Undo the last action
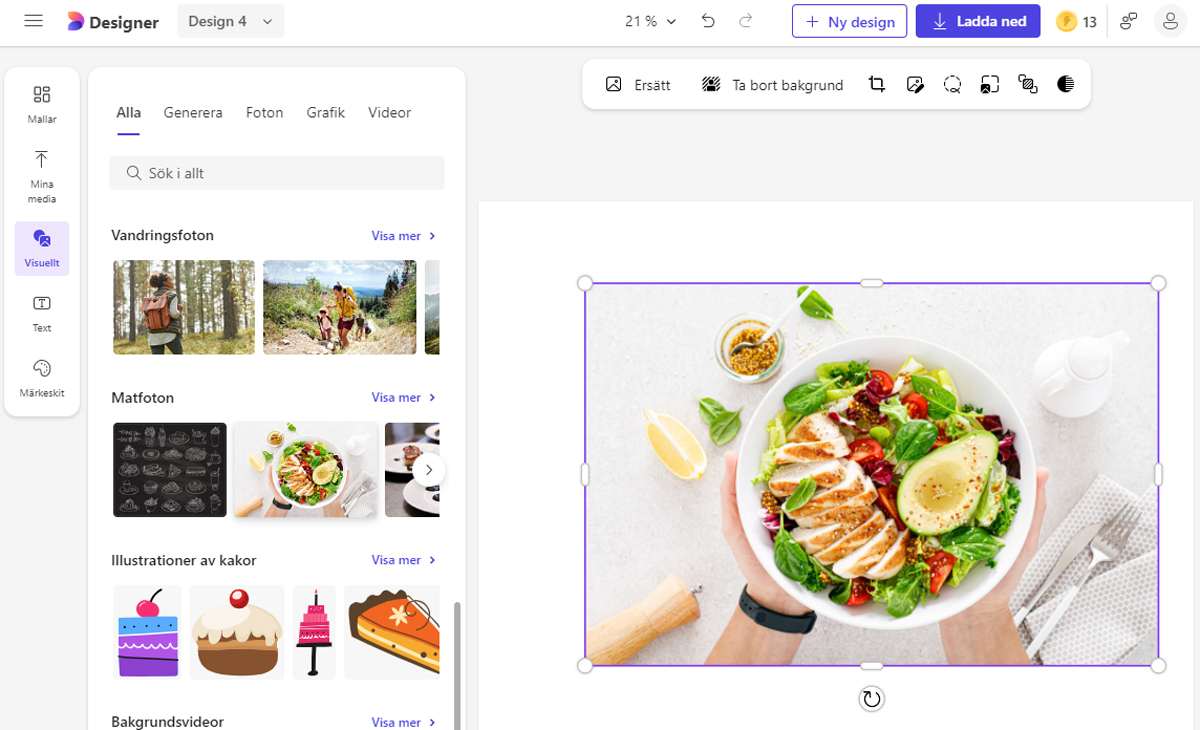 pyautogui.click(x=708, y=21)
